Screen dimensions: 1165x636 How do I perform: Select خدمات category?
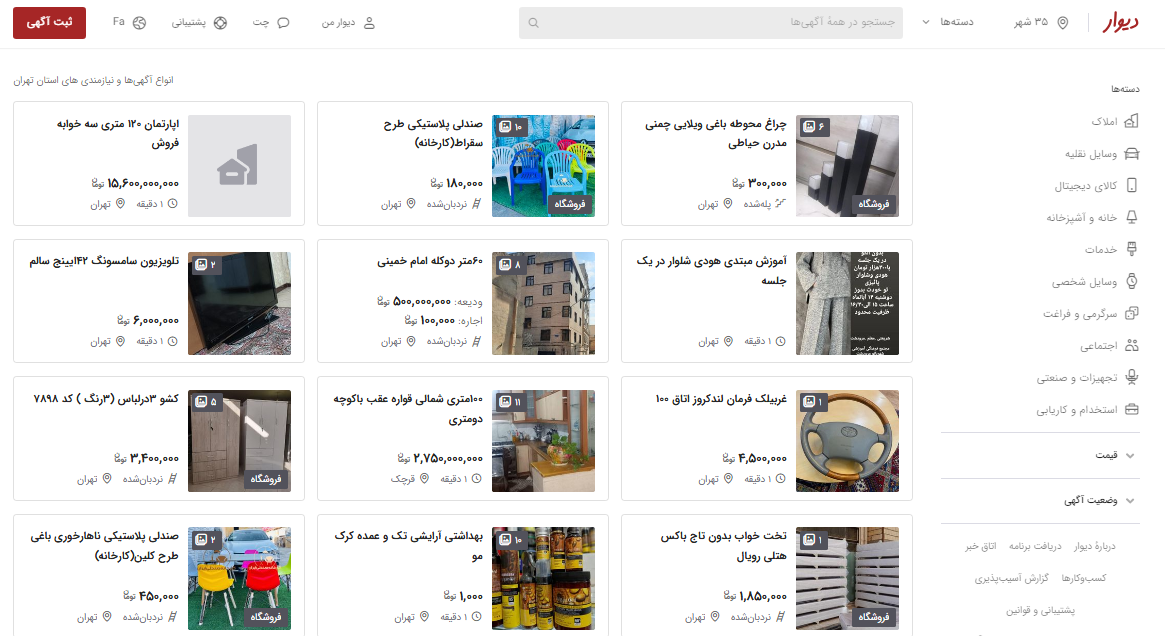[1112, 250]
